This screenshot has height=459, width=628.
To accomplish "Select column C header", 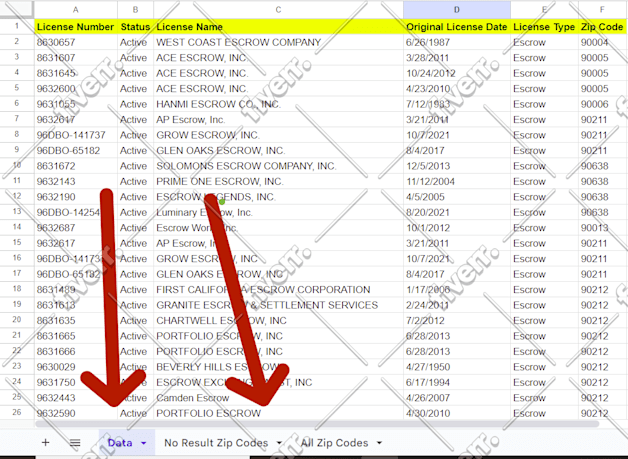I will 278,10.
